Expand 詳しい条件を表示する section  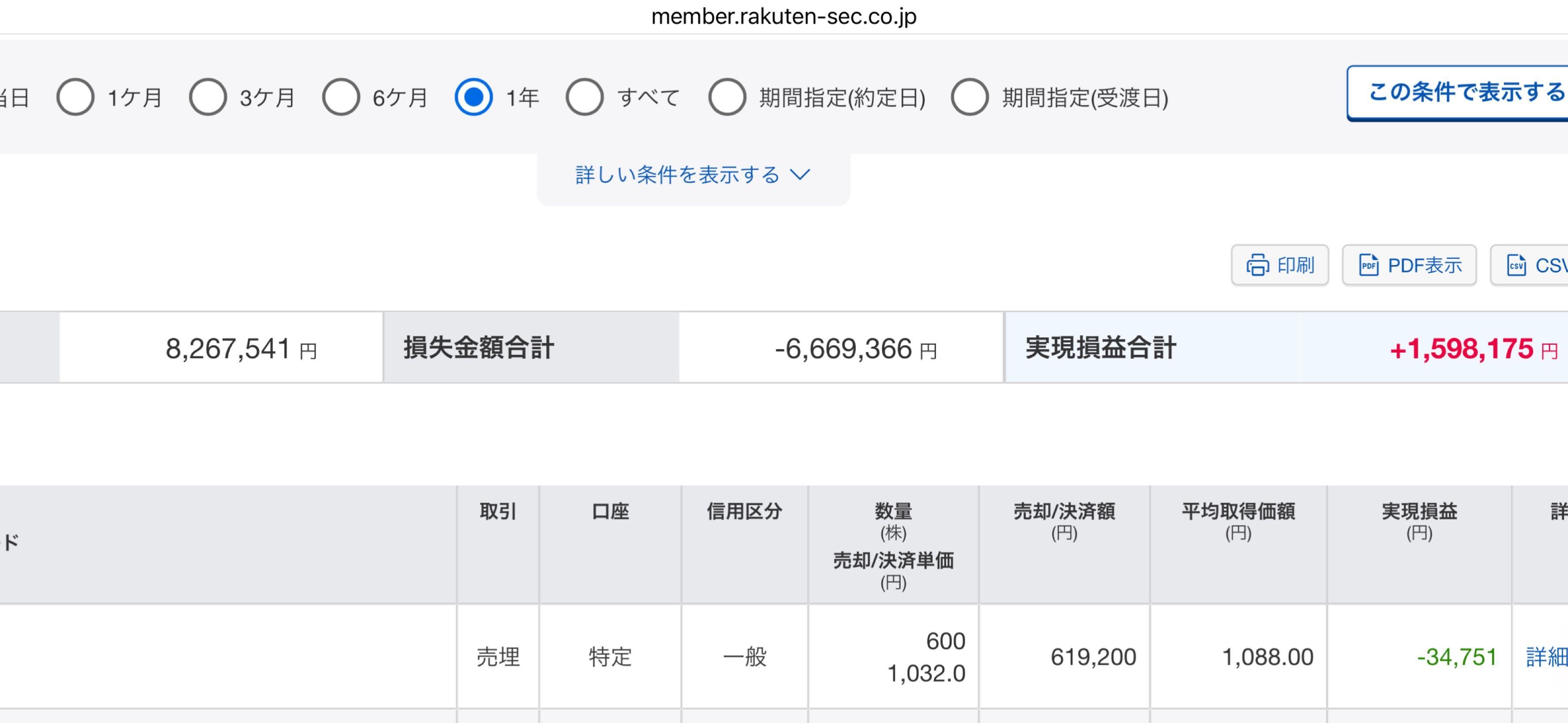pyautogui.click(x=693, y=175)
